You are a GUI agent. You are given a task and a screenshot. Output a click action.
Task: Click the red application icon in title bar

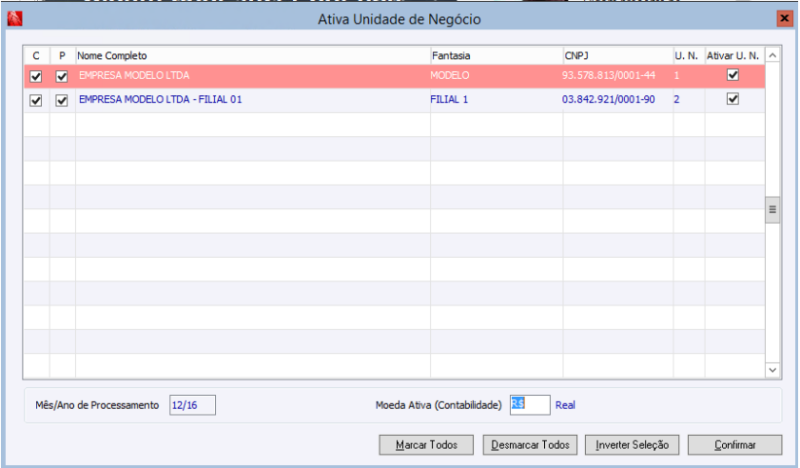(15, 19)
